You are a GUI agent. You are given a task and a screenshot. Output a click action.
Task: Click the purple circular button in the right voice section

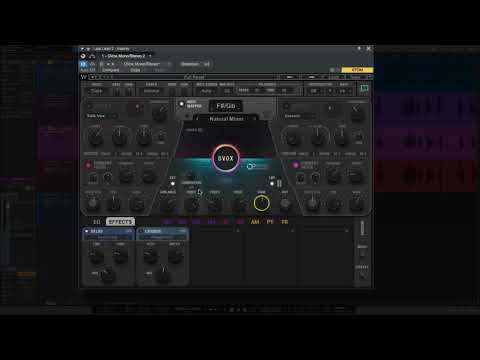click(x=295, y=165)
